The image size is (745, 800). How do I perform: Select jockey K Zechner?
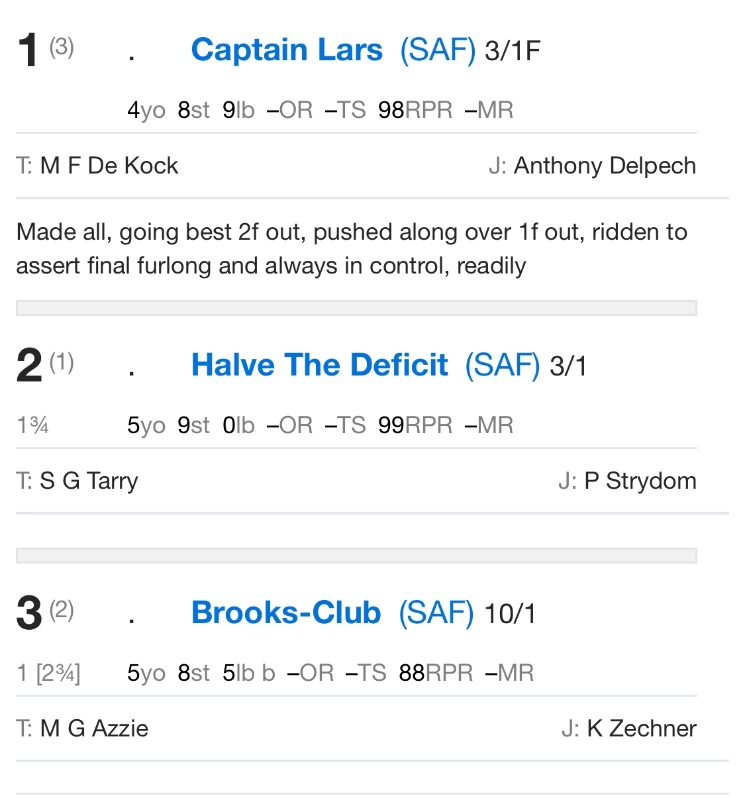click(640, 729)
